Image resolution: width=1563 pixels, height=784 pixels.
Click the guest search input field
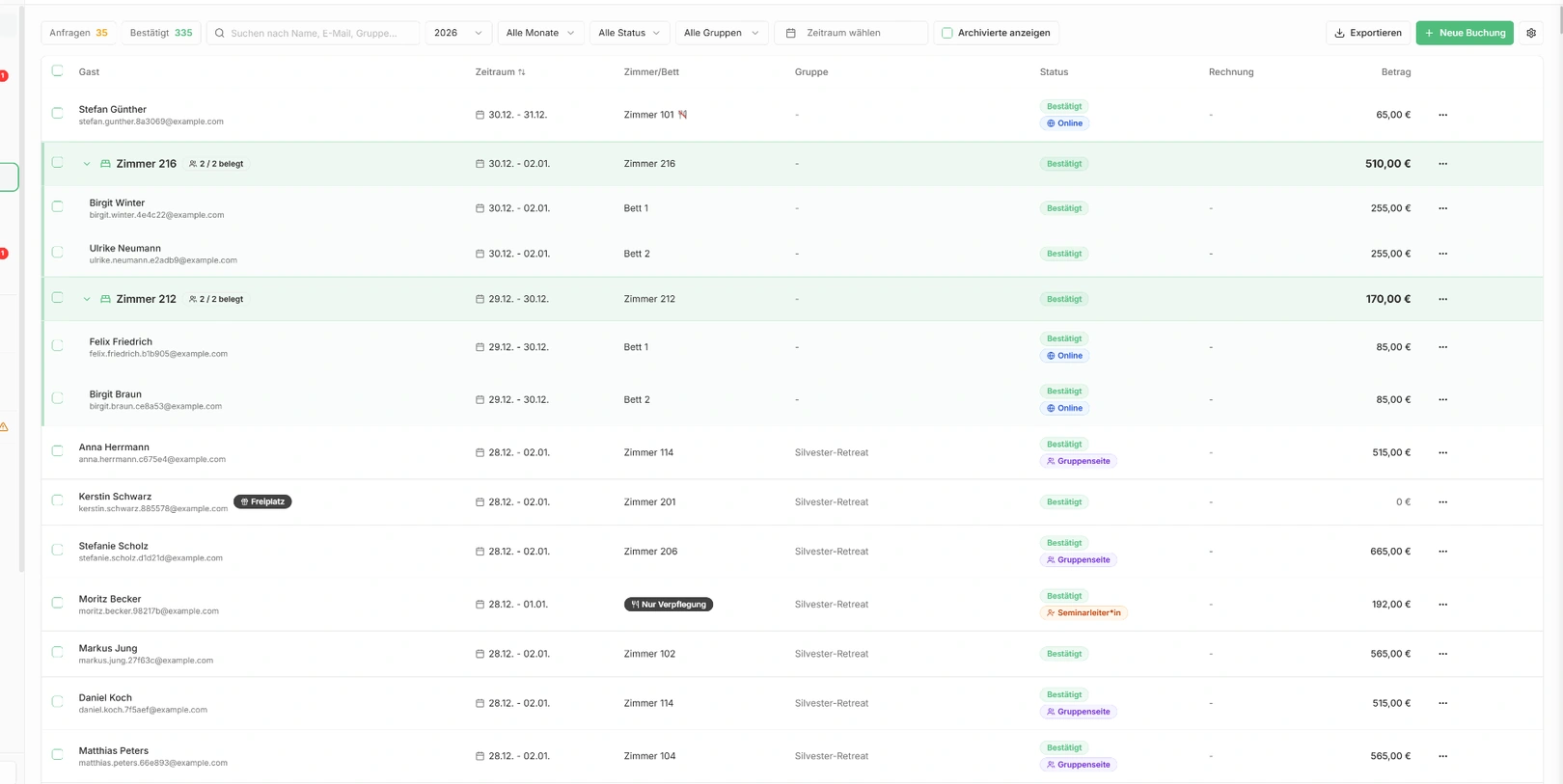(x=314, y=33)
